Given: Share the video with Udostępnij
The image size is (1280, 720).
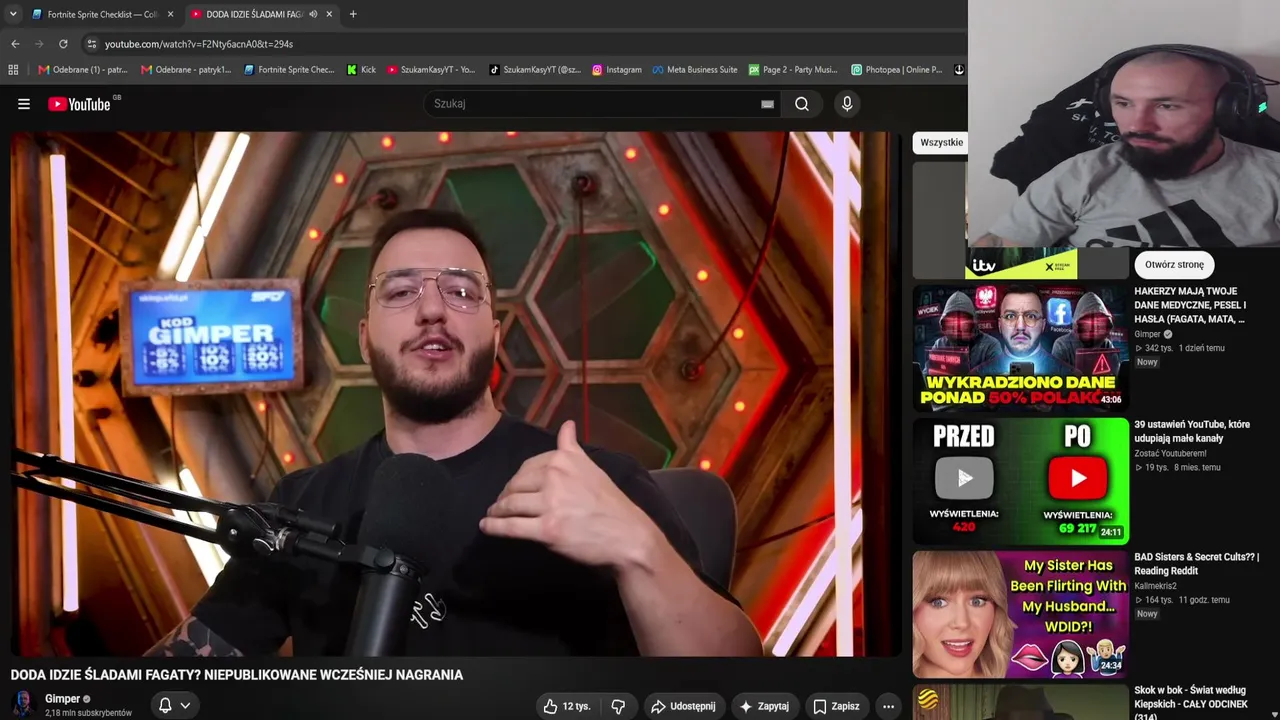Looking at the screenshot, I should [x=683, y=706].
